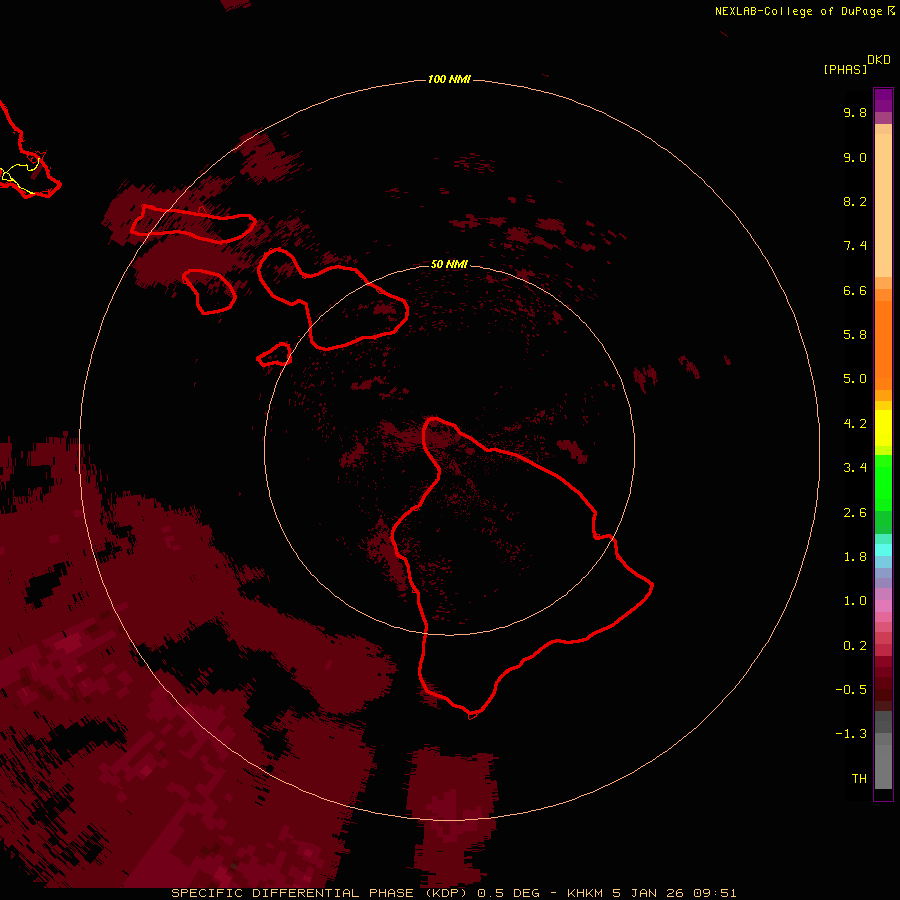
Task: Select the 8.2 value on color scale
Action: 855,201
